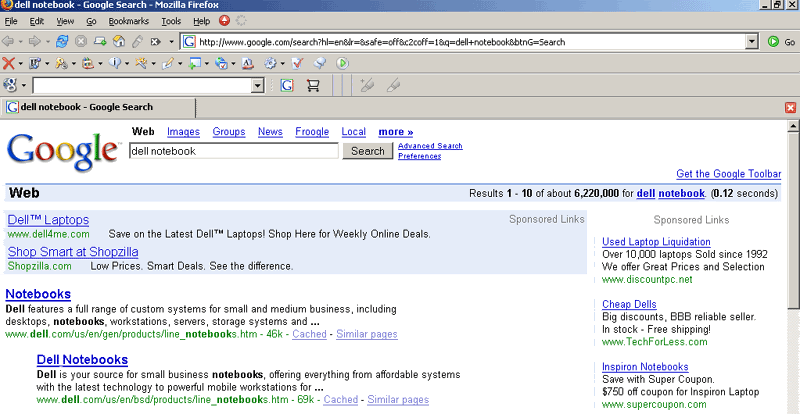Open Forward button history dropdown arrow
This screenshot has width=800, height=414.
tap(47, 42)
